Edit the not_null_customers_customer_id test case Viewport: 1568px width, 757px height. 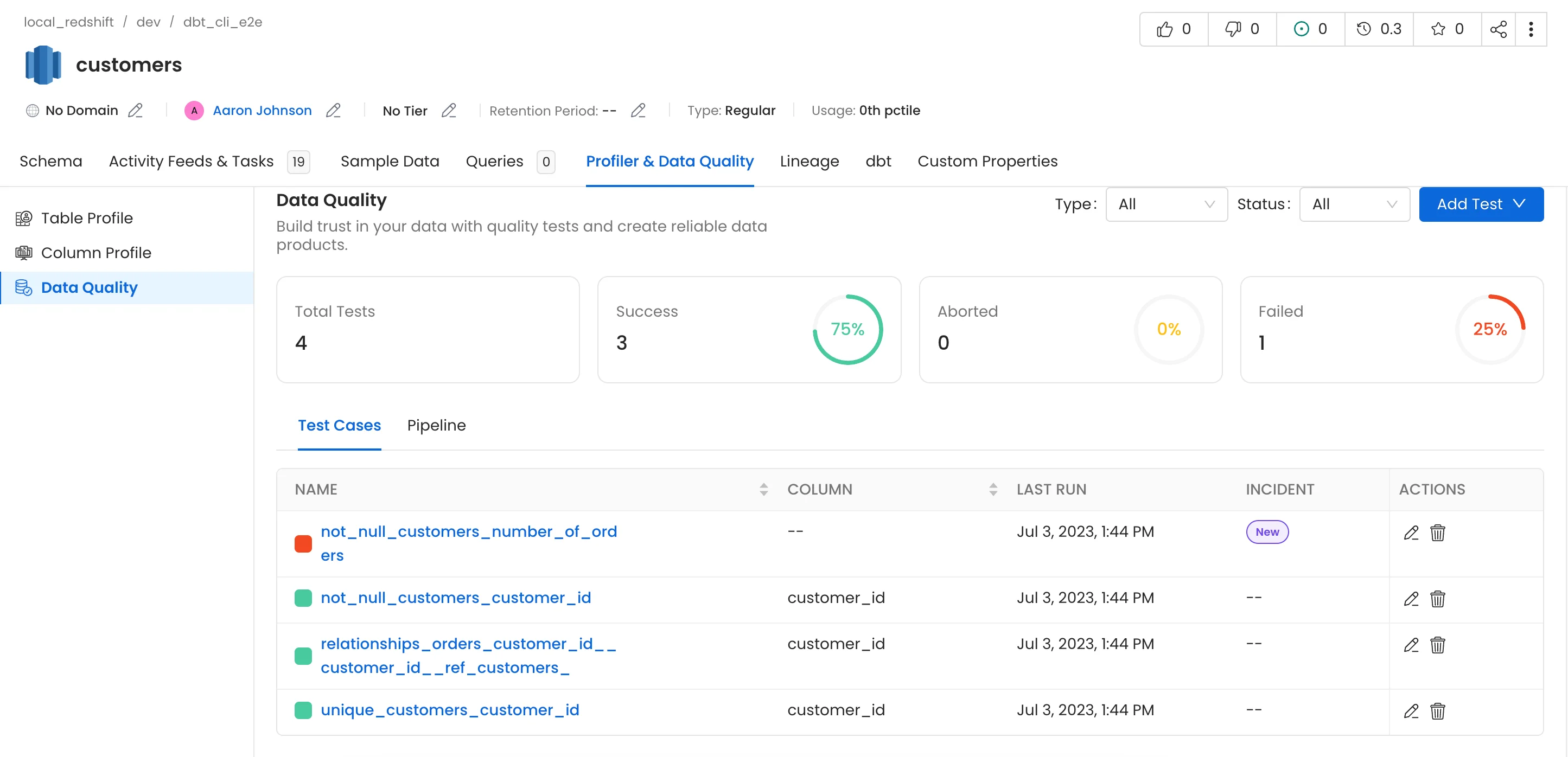click(1411, 598)
